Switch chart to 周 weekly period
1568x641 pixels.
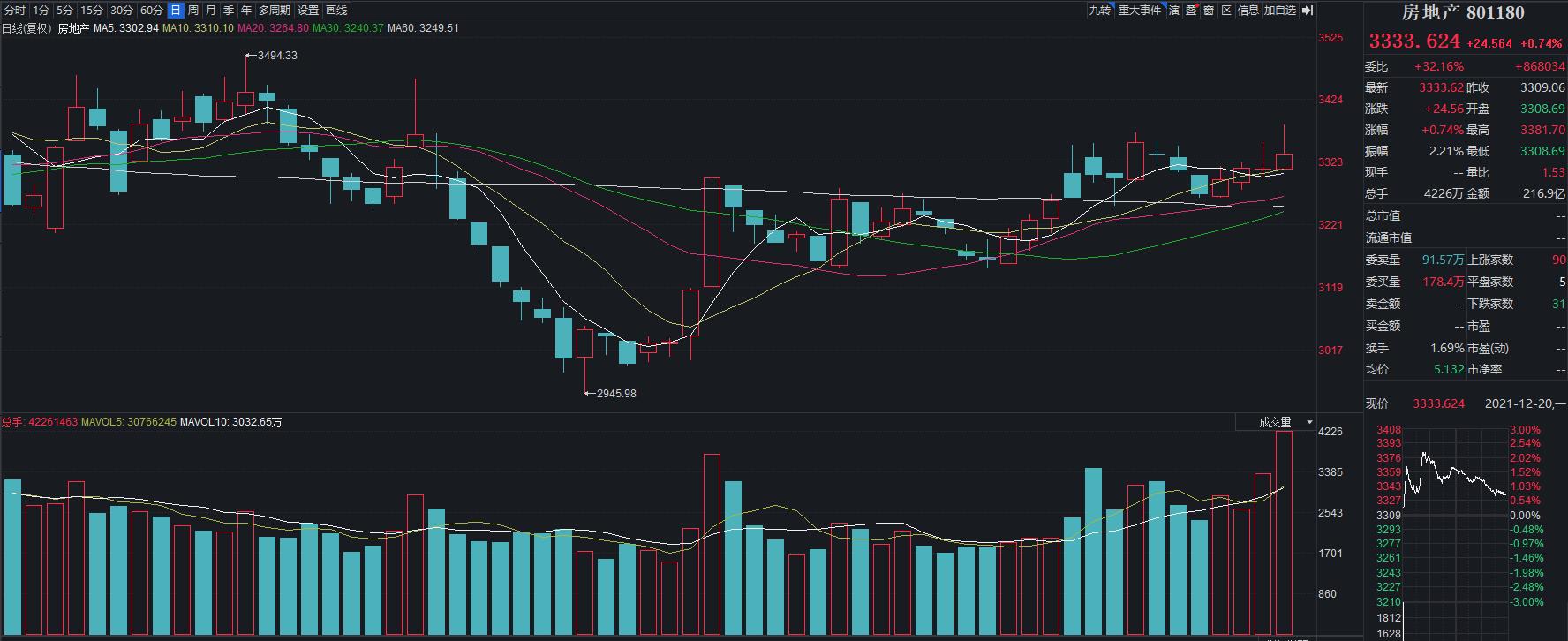(x=193, y=11)
